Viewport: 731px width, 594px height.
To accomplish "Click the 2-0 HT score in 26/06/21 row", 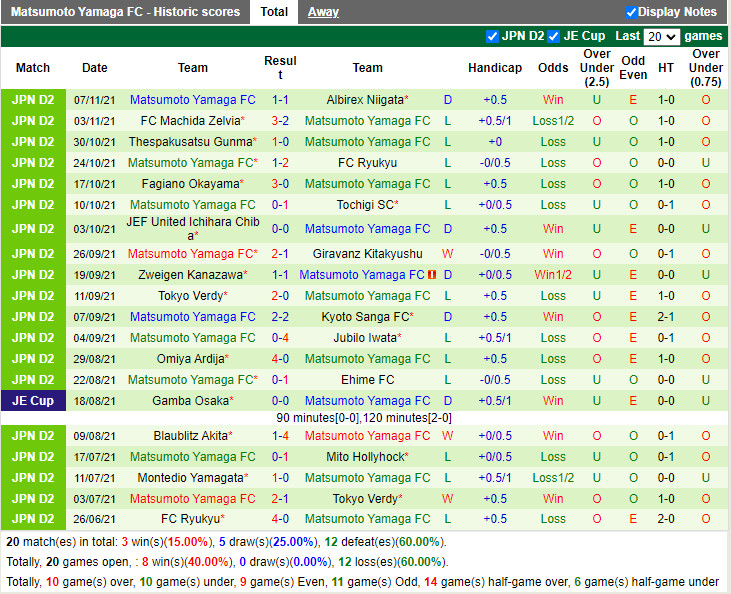I will point(666,518).
